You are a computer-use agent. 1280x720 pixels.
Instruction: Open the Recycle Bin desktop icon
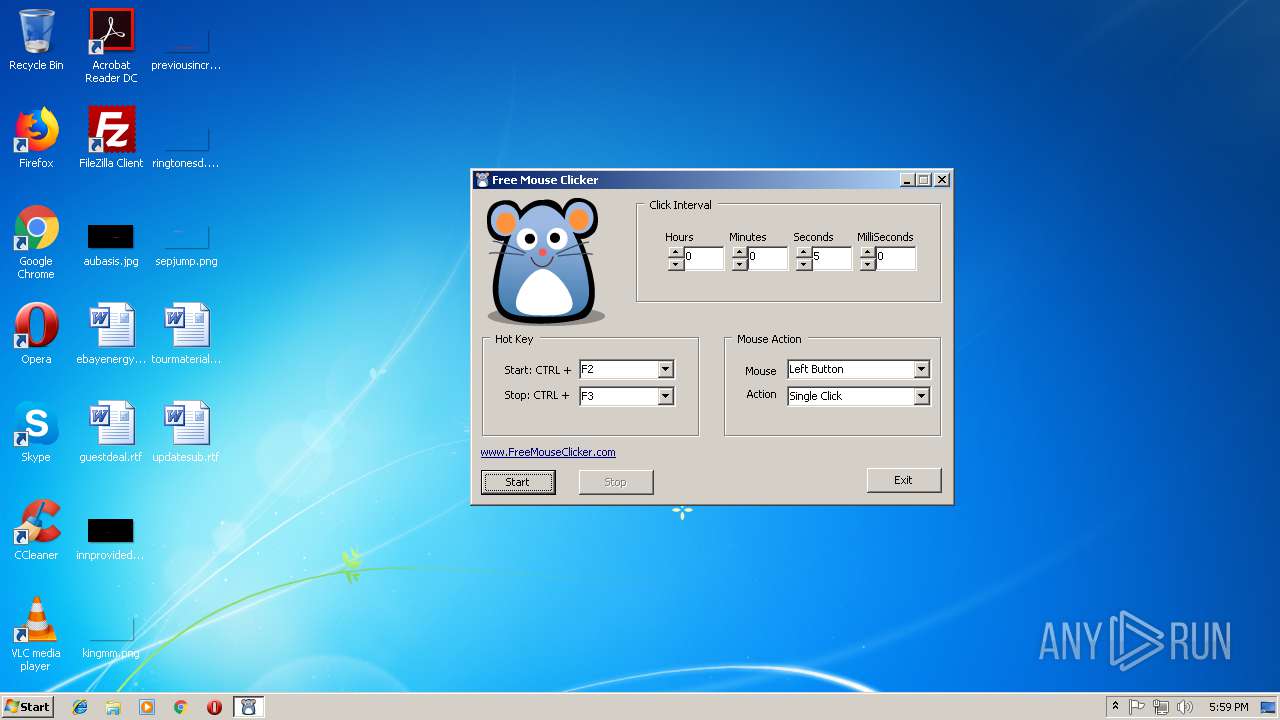click(x=36, y=40)
